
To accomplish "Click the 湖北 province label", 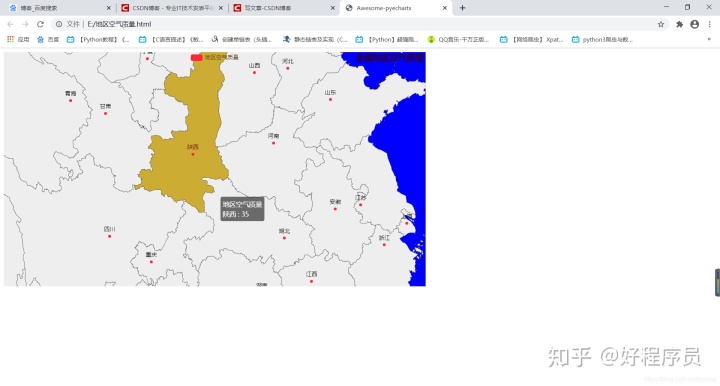I will 284,231.
